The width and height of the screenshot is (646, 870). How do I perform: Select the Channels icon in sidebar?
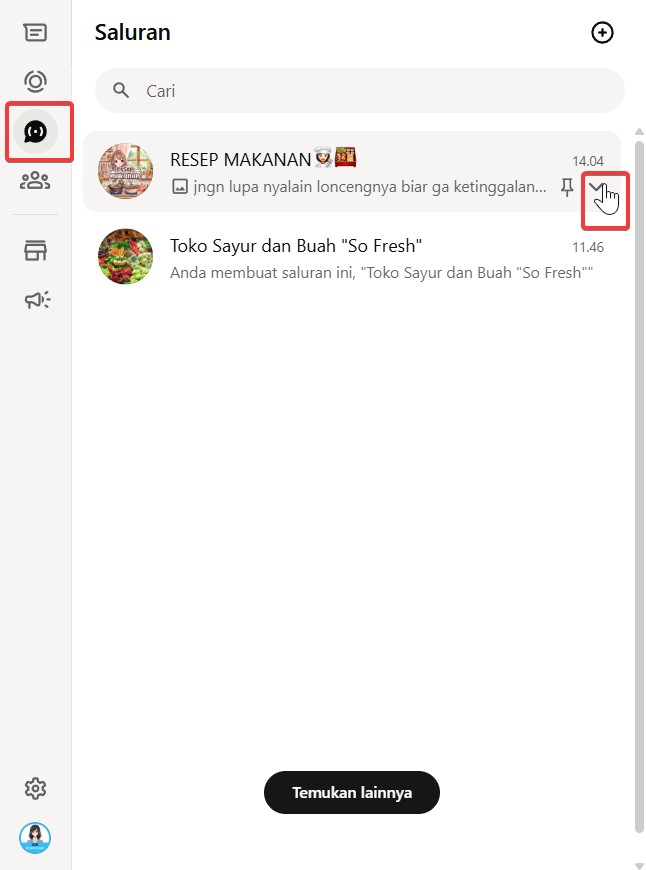coord(36,131)
